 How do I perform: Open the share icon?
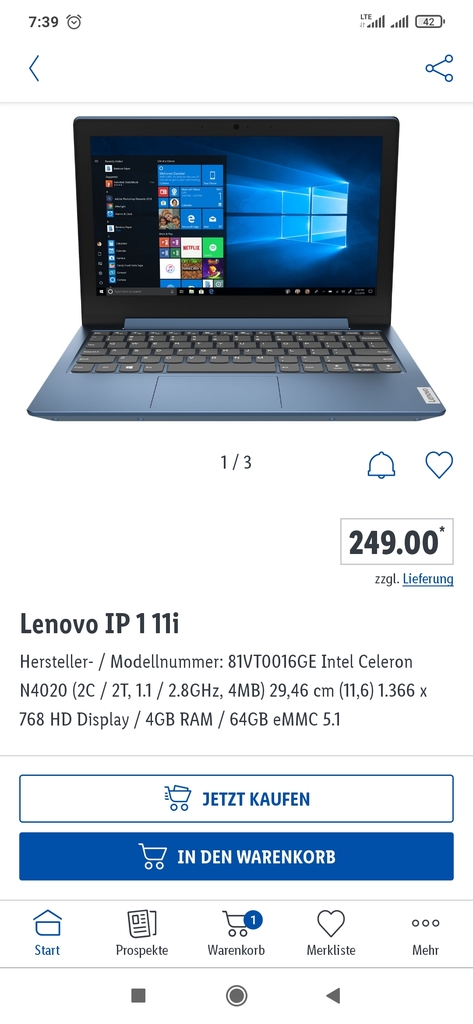click(x=439, y=68)
